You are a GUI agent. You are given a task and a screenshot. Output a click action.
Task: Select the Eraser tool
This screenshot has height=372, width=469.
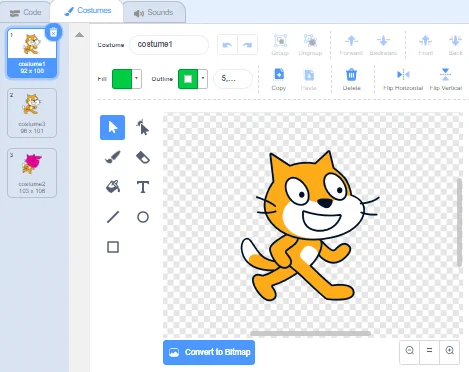pos(143,157)
